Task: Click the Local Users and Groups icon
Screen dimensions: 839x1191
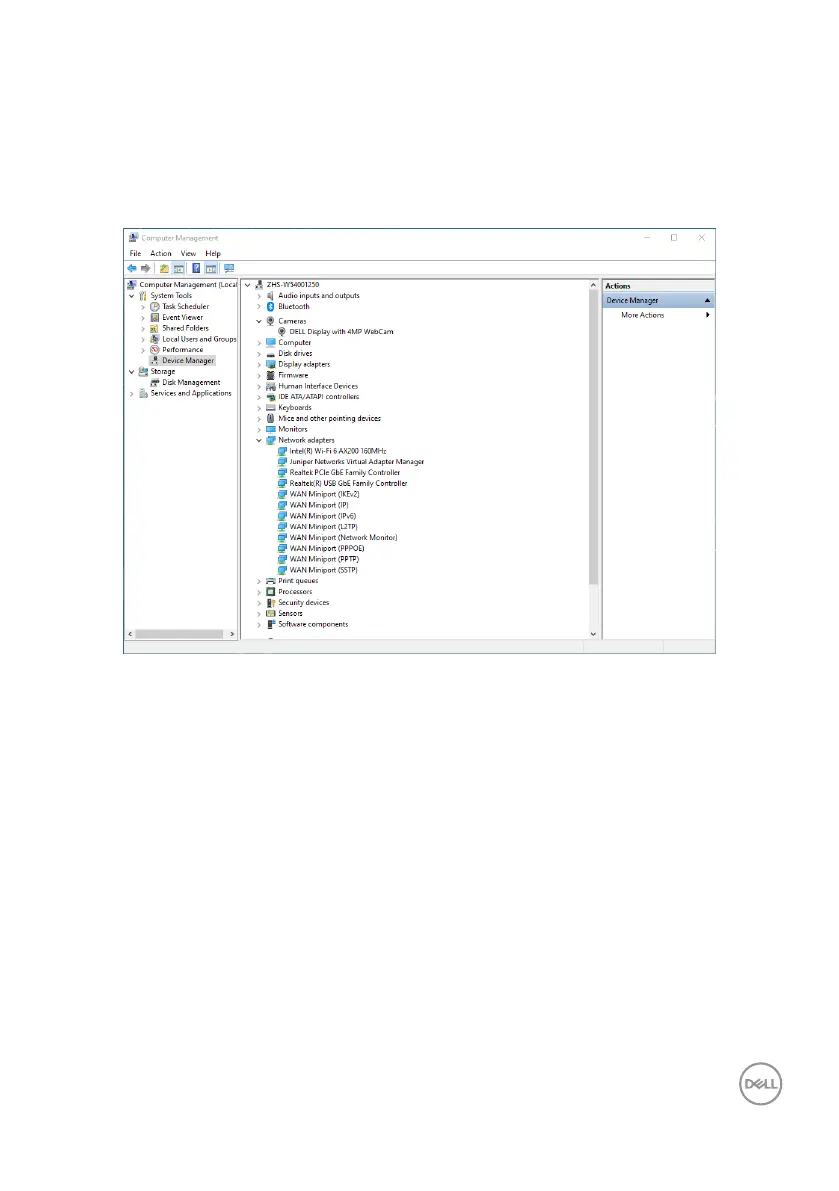Action: (x=155, y=340)
